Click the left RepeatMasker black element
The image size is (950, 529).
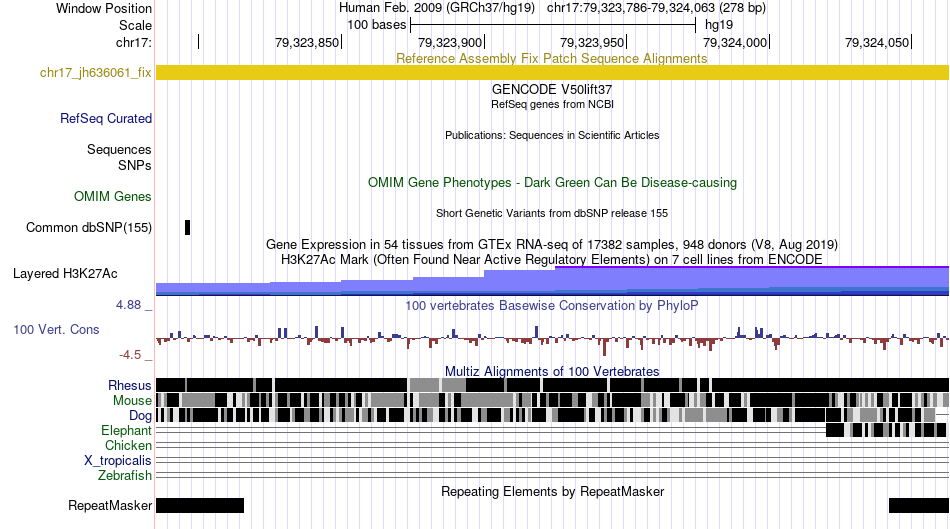[x=200, y=505]
